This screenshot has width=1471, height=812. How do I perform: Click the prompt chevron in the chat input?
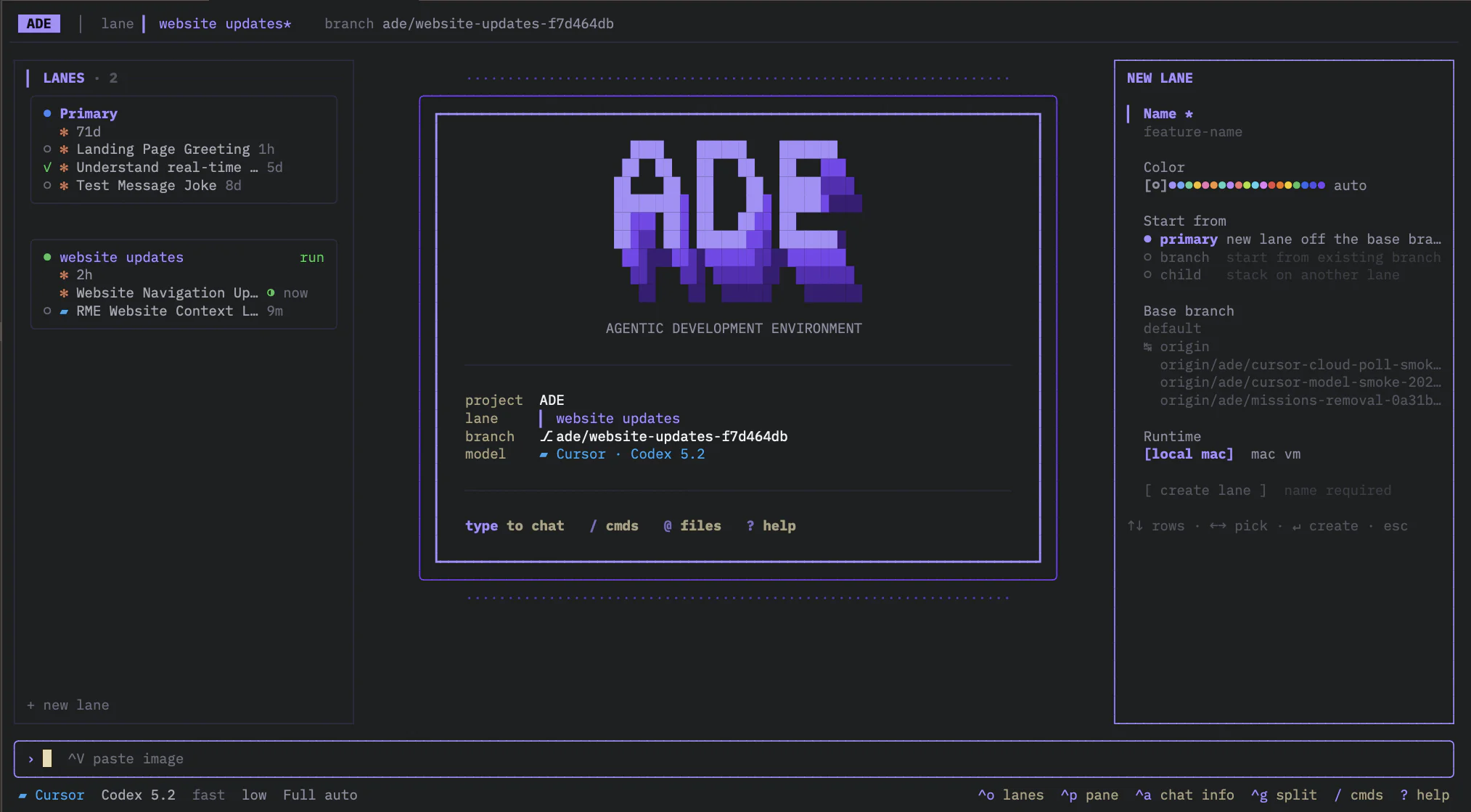30,759
